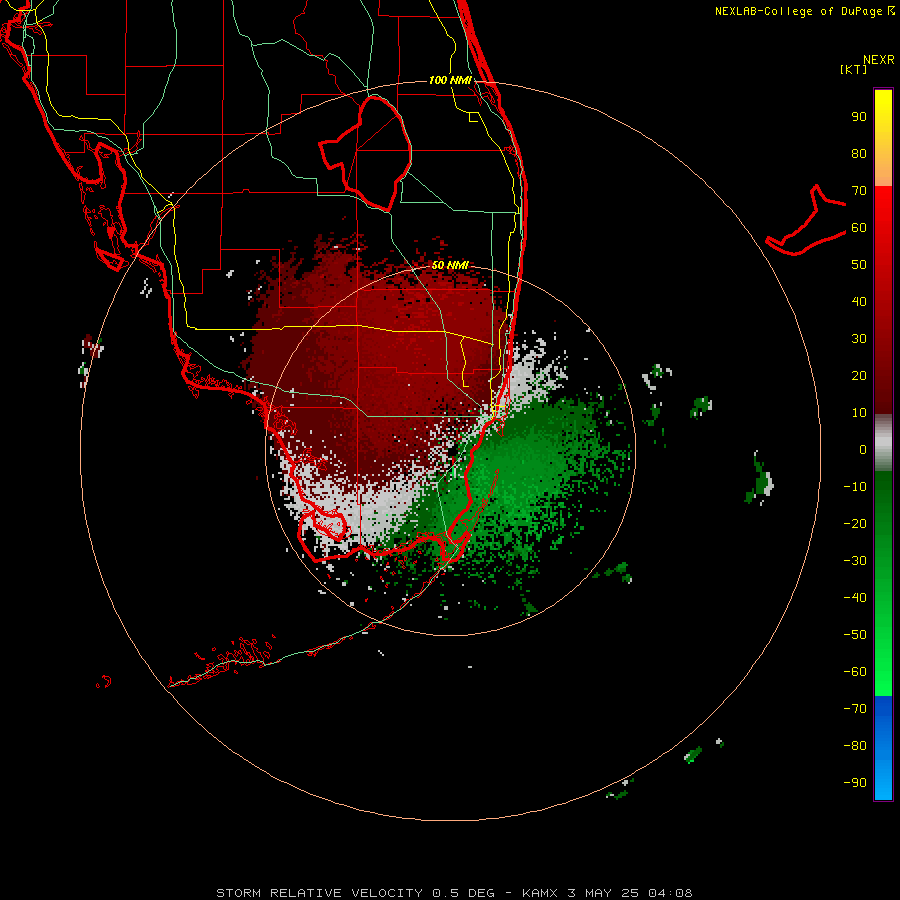The image size is (900, 900).
Task: Click the 90 value on velocity scale
Action: [859, 117]
